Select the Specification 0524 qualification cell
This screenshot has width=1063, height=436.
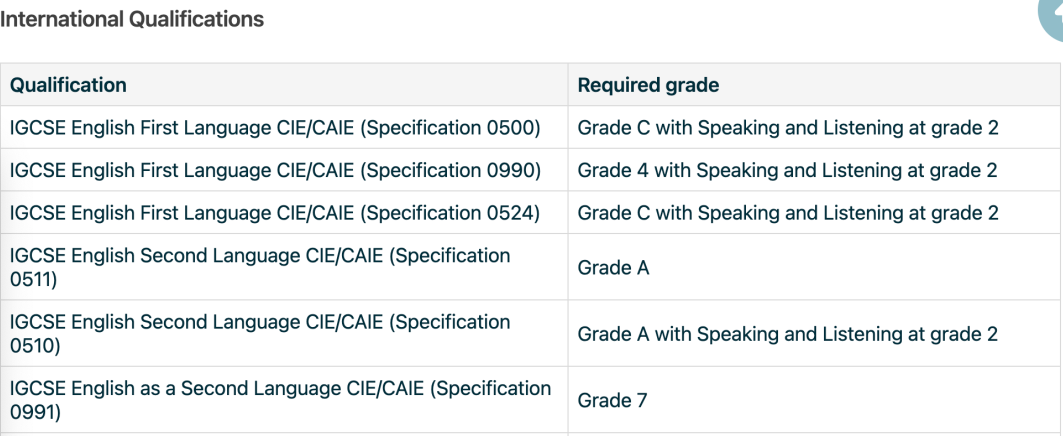(284, 213)
